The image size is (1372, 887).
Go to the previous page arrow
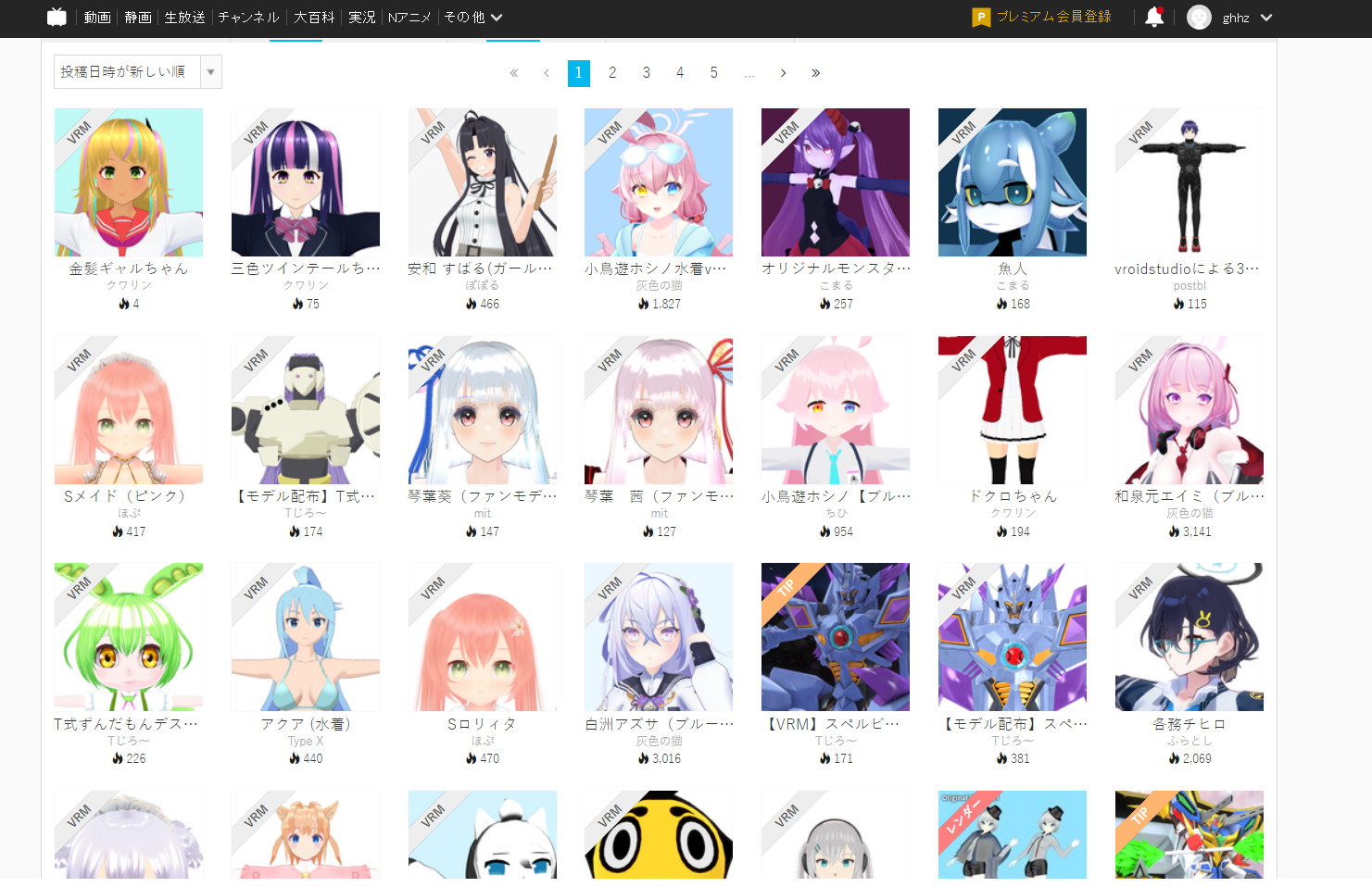[x=547, y=73]
